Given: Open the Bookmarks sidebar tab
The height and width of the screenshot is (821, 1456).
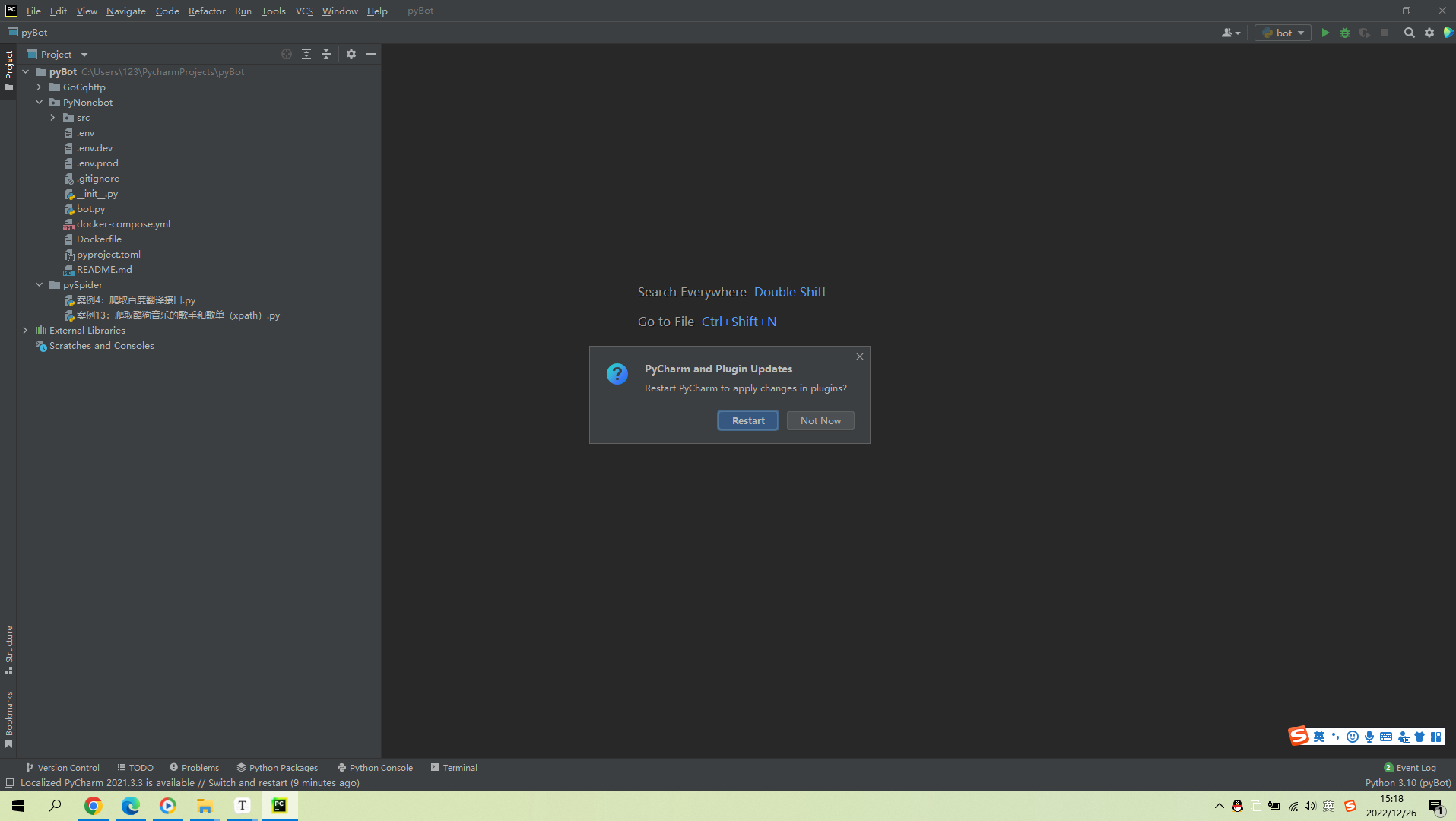Looking at the screenshot, I should pyautogui.click(x=8, y=719).
